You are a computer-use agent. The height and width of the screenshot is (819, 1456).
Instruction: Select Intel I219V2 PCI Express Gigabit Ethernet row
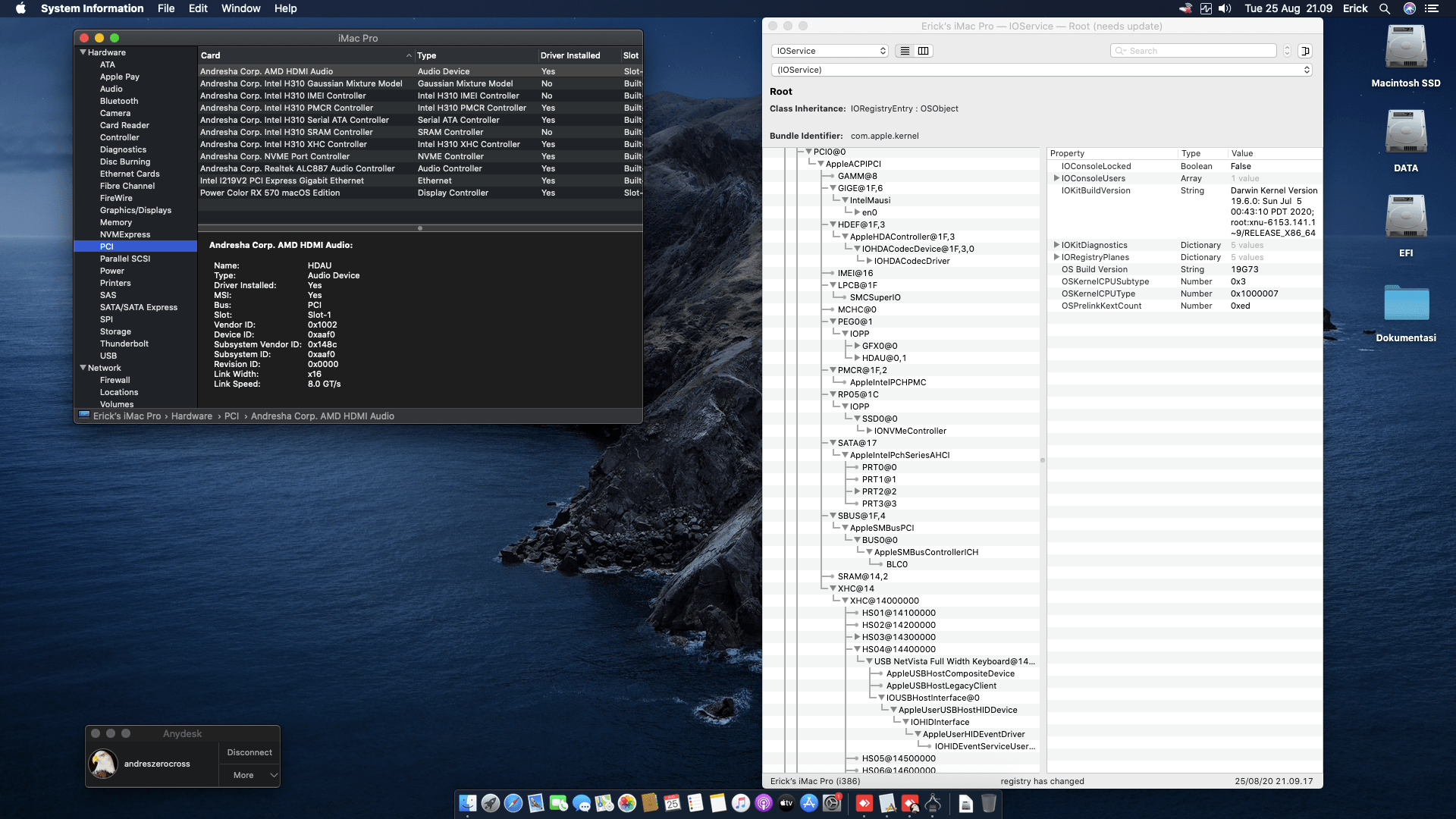click(x=420, y=180)
